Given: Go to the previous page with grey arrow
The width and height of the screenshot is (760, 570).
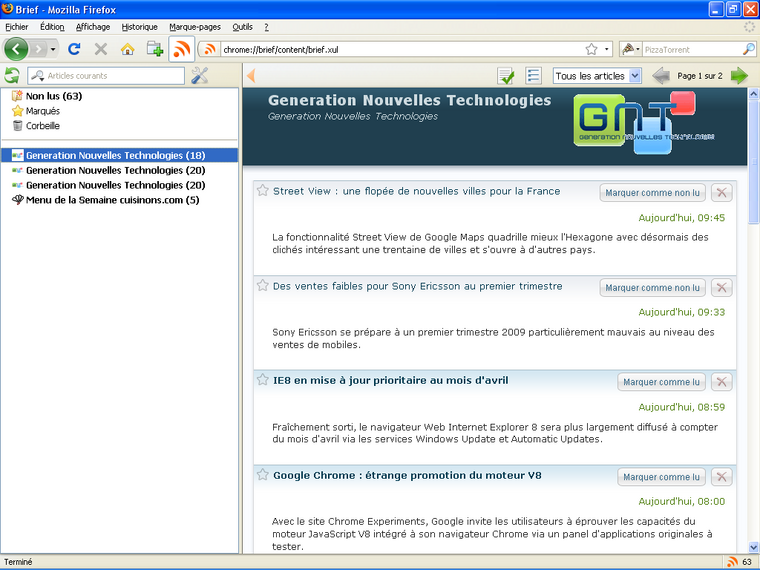Looking at the screenshot, I should click(661, 76).
